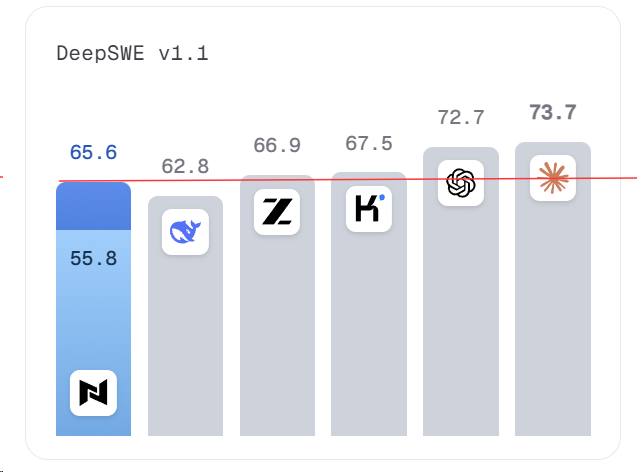Click the Kimi K logo icon
637x472 pixels.
(369, 209)
